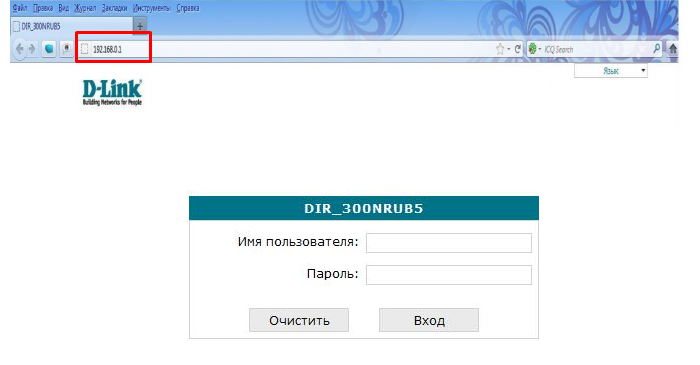
Task: Open the Справка menu
Action: [x=188, y=8]
